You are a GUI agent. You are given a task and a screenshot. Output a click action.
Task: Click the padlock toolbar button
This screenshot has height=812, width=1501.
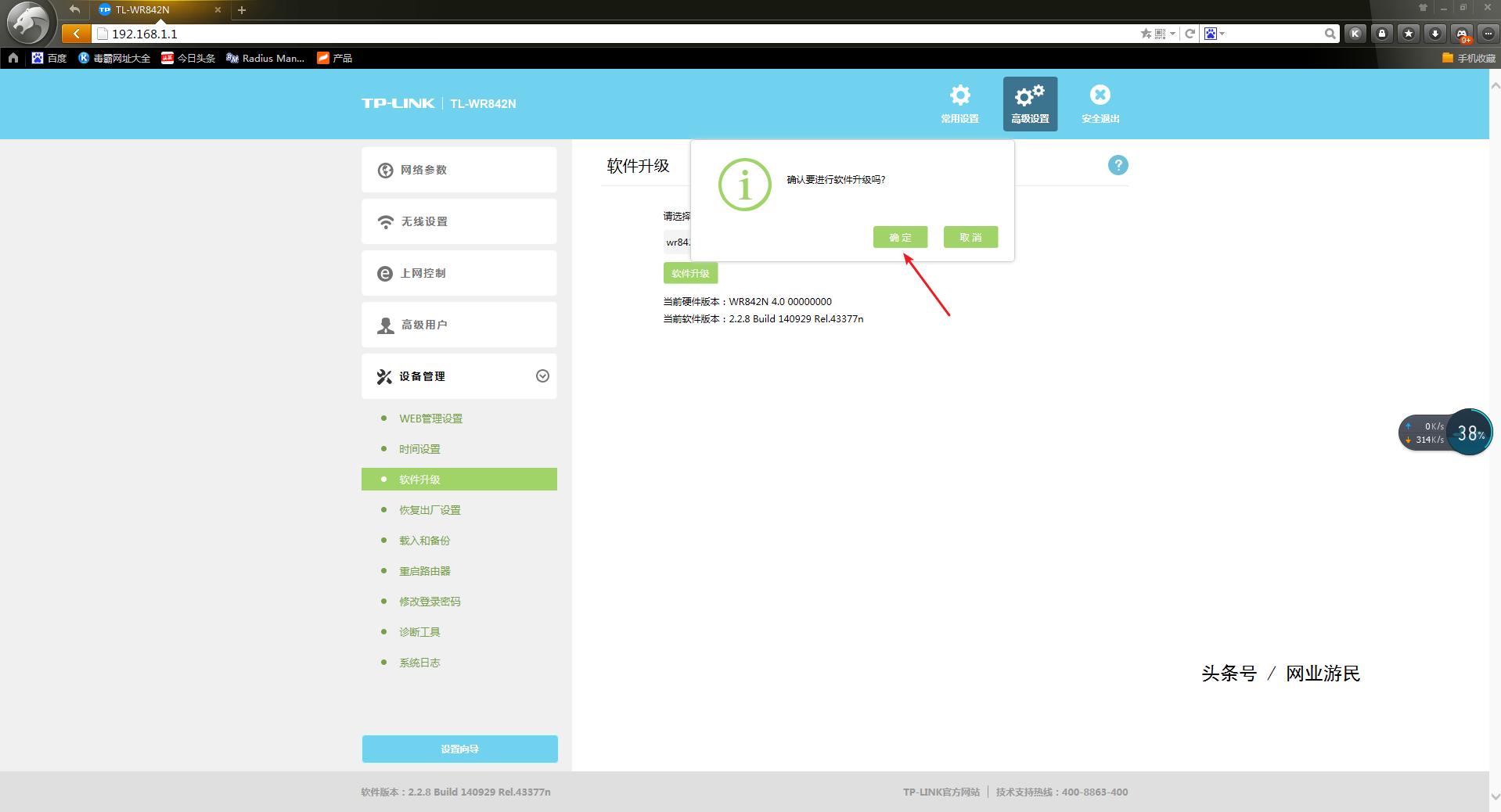(x=1382, y=34)
